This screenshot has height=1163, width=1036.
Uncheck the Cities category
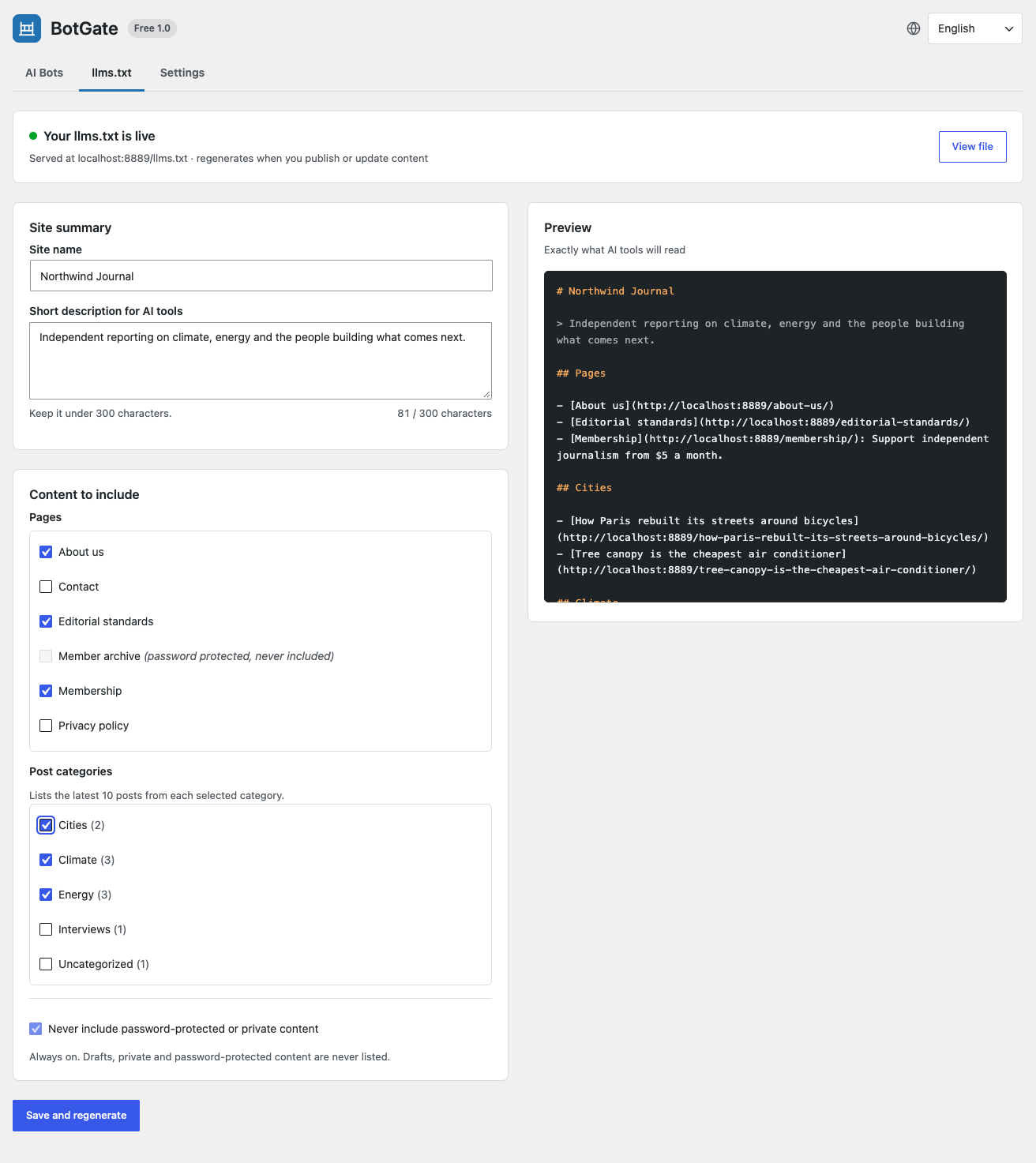pos(46,825)
